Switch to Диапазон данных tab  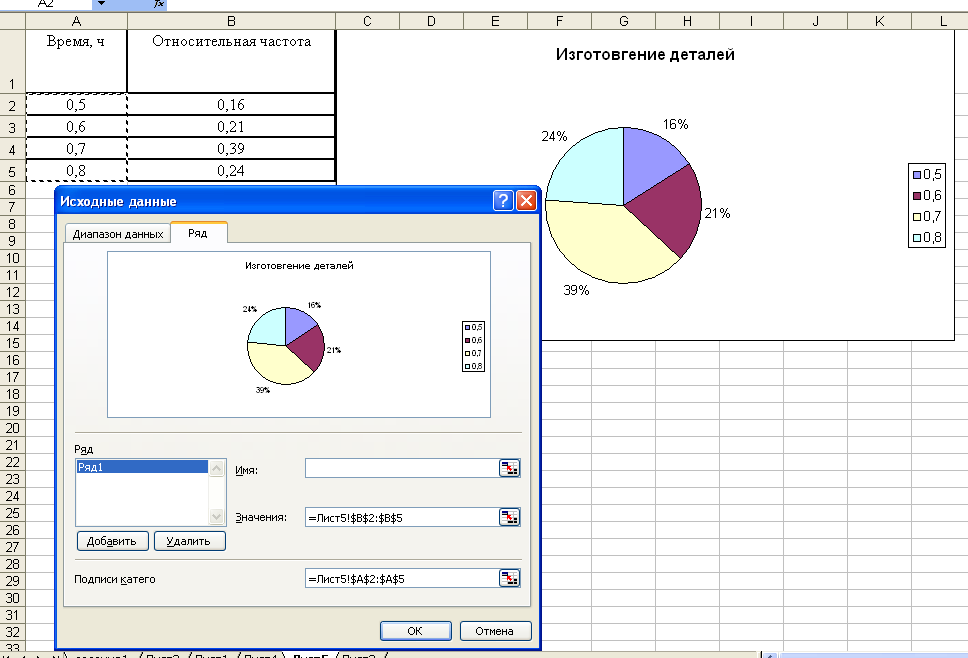(x=118, y=234)
